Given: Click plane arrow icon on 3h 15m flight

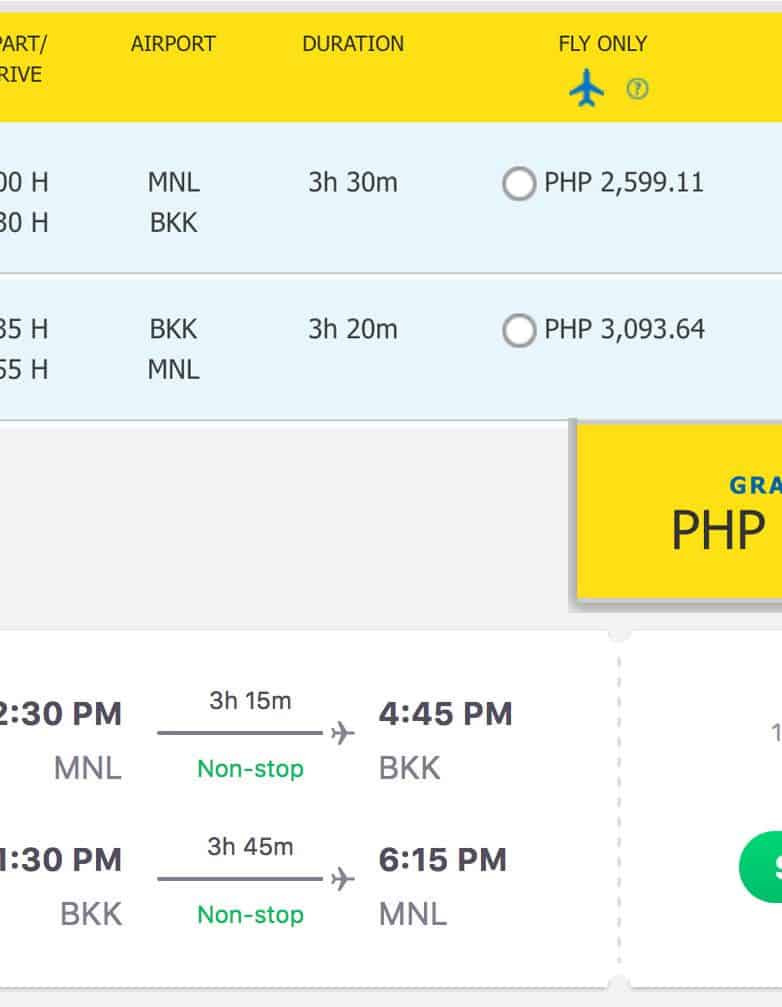Looking at the screenshot, I should click(x=343, y=734).
